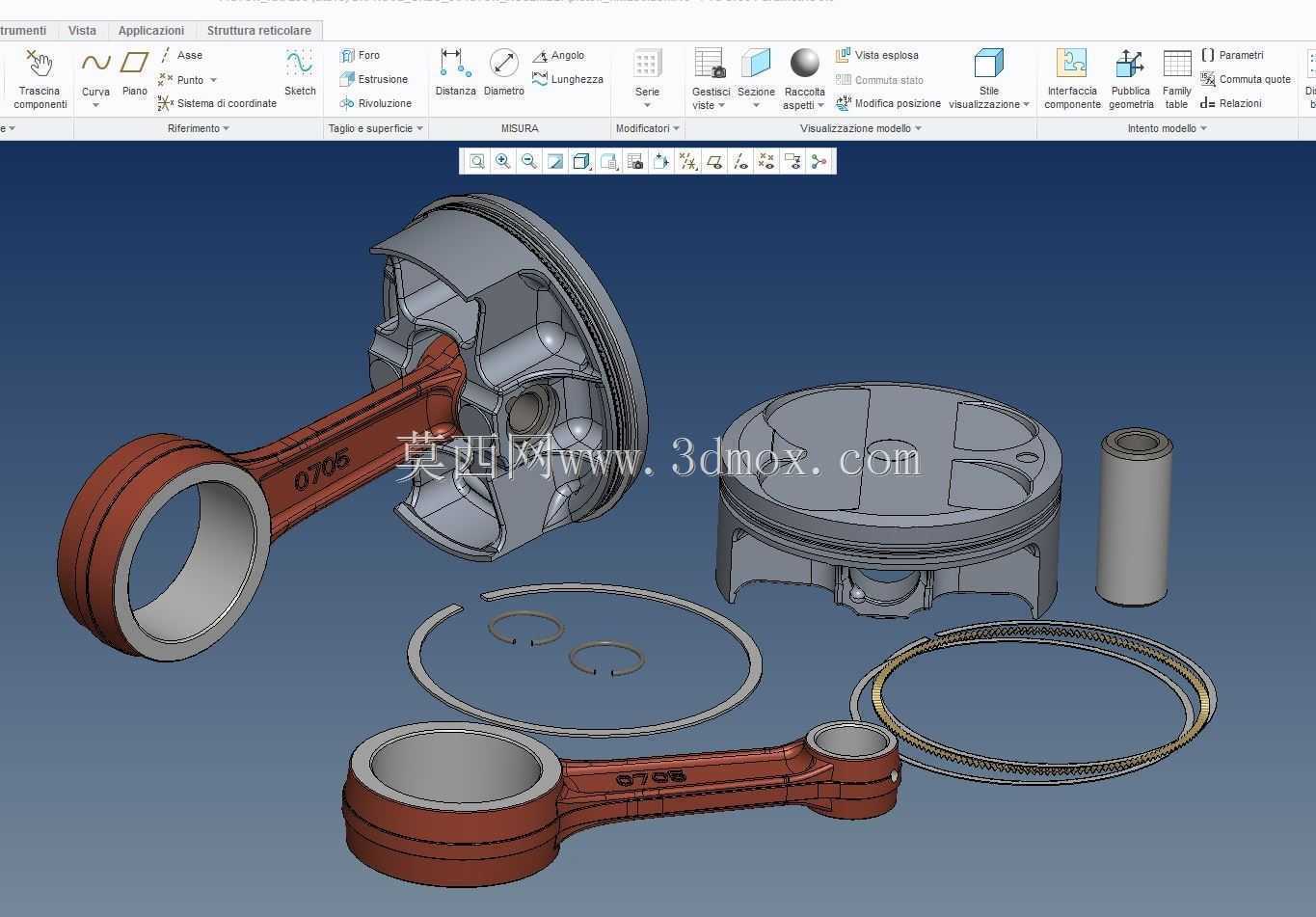Click the Raccolta aspetti sphere icon
Viewport: 1316px width, 917px height.
804,64
